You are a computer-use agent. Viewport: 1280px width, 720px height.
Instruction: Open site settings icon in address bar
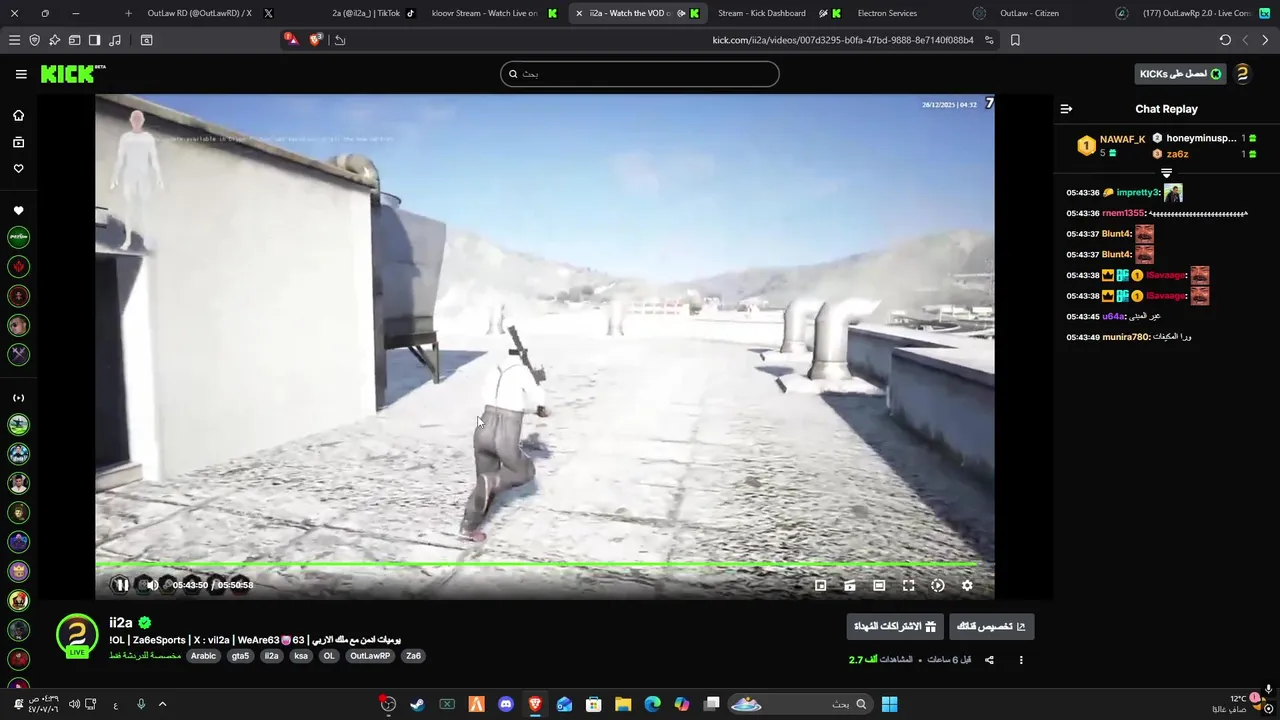[x=989, y=40]
